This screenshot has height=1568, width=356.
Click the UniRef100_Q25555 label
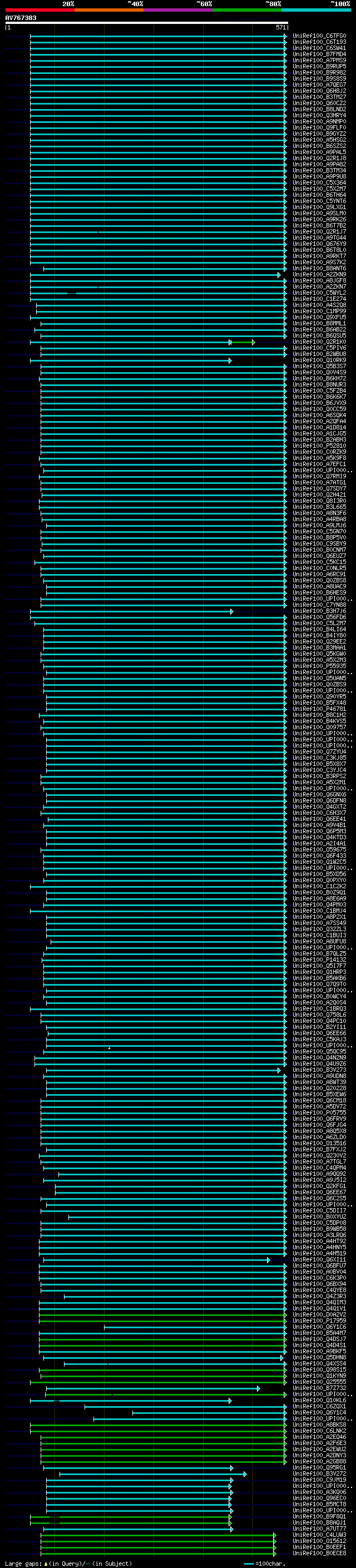coord(319,1382)
